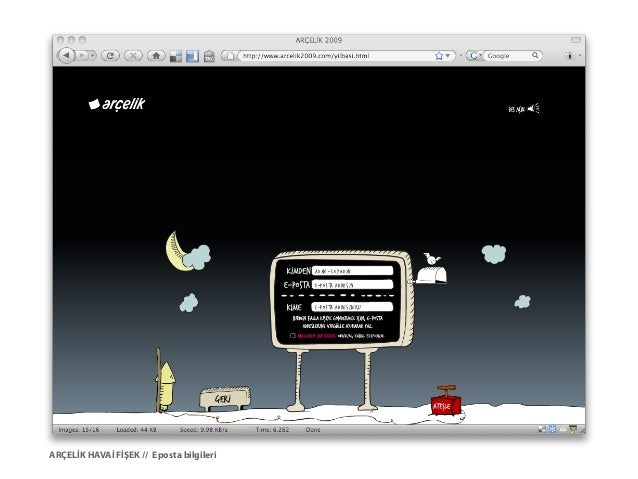Click the 'Done' status text
The width and height of the screenshot is (638, 479).
(313, 430)
